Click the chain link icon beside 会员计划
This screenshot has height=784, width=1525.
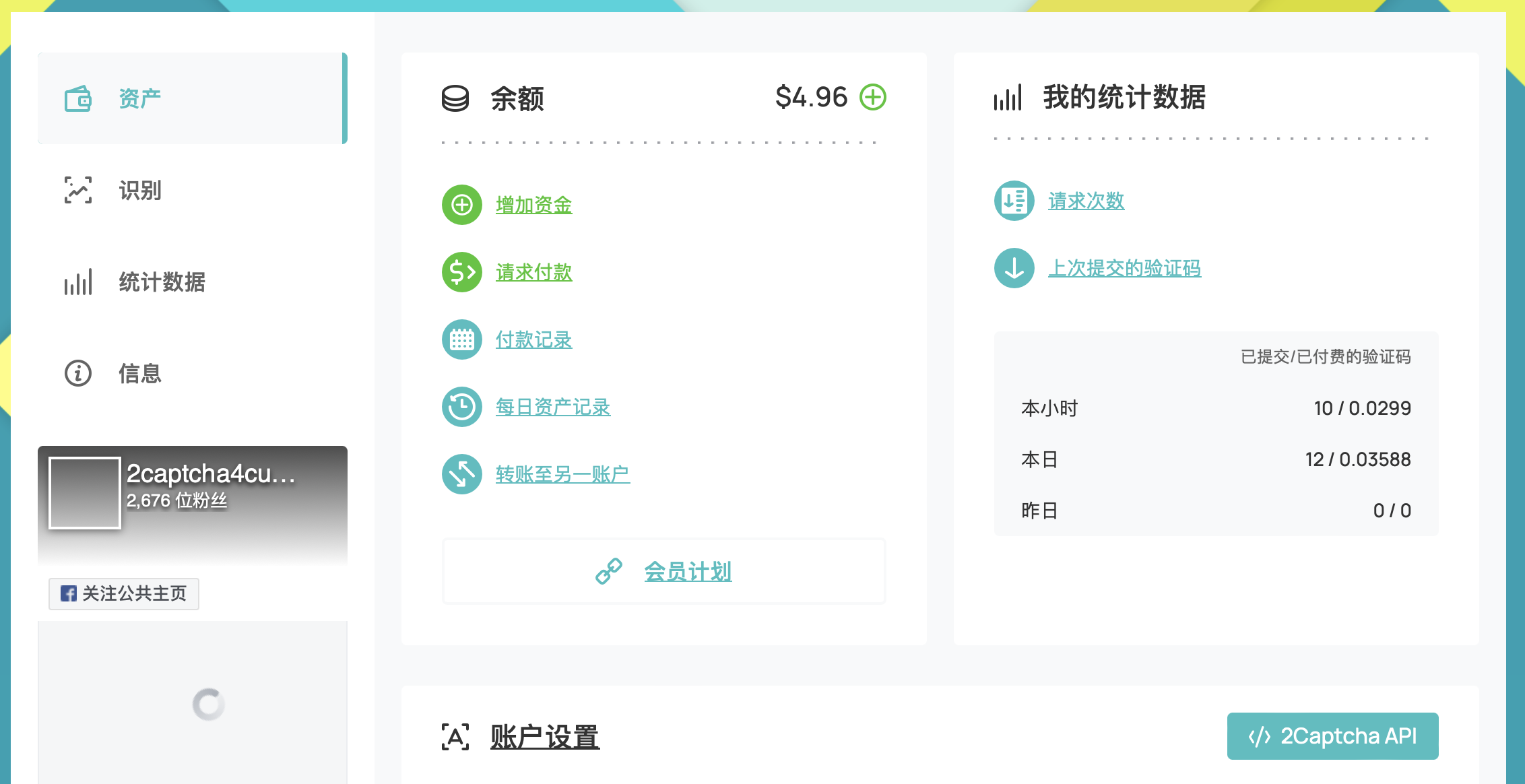coord(608,571)
